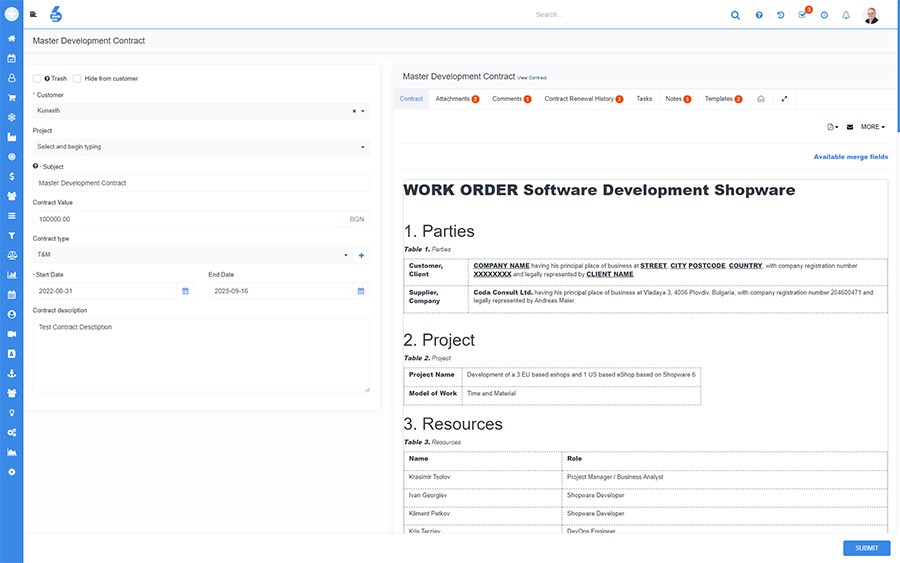Switch to the Contract tab

click(411, 99)
